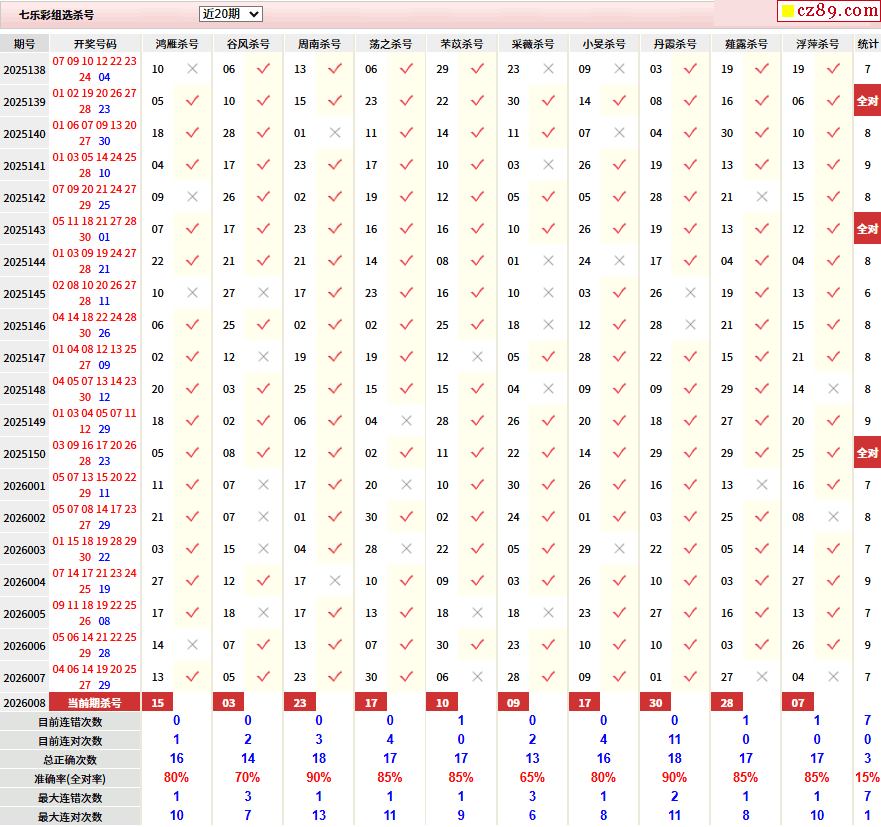This screenshot has width=881, height=827.
Task: Click the period number 2025138
Action: click(24, 70)
